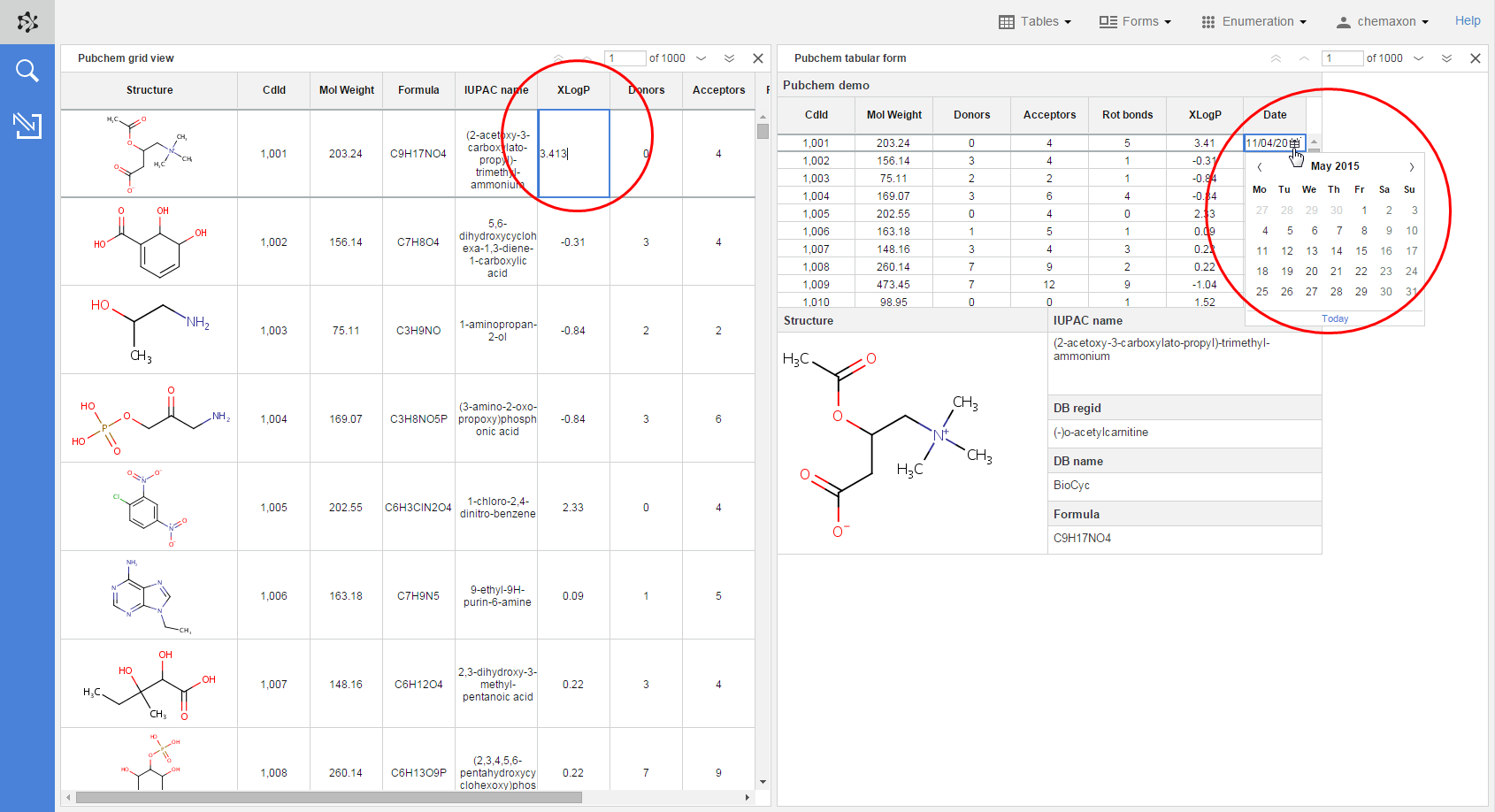Click the record number field in grid view
The height and width of the screenshot is (812, 1495).
[x=625, y=58]
